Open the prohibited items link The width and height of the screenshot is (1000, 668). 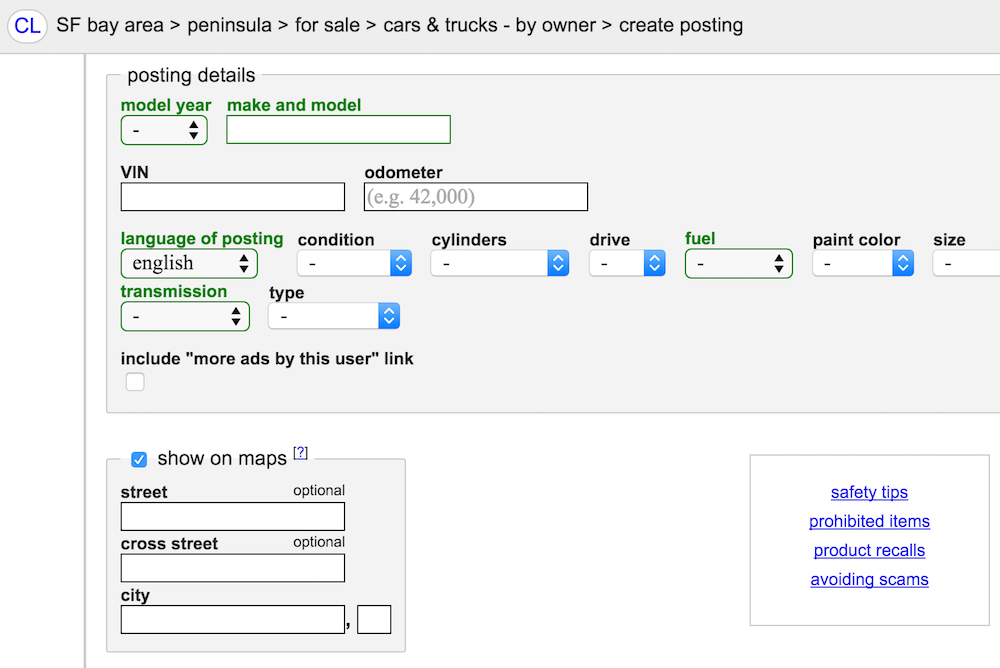869,521
